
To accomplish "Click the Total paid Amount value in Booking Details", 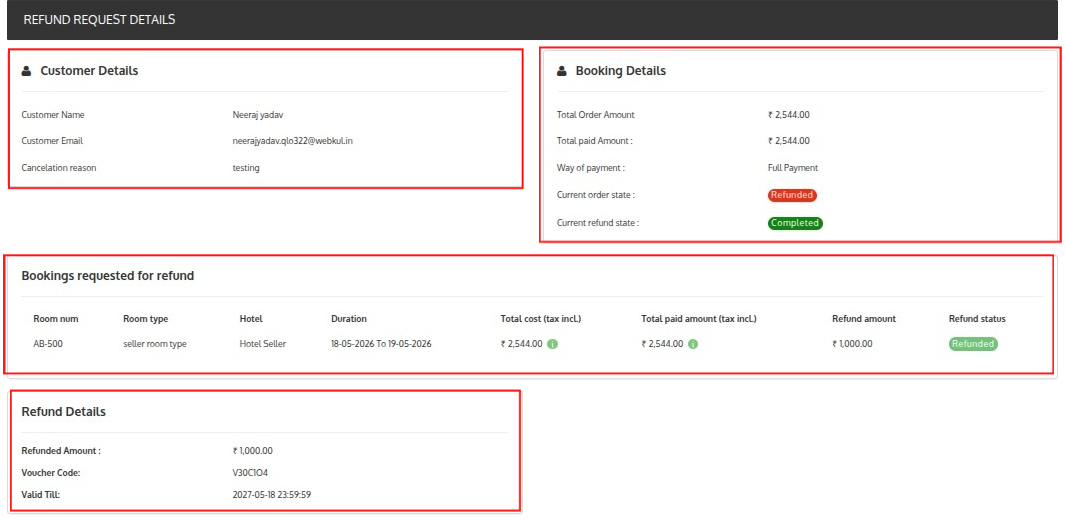I will point(789,141).
